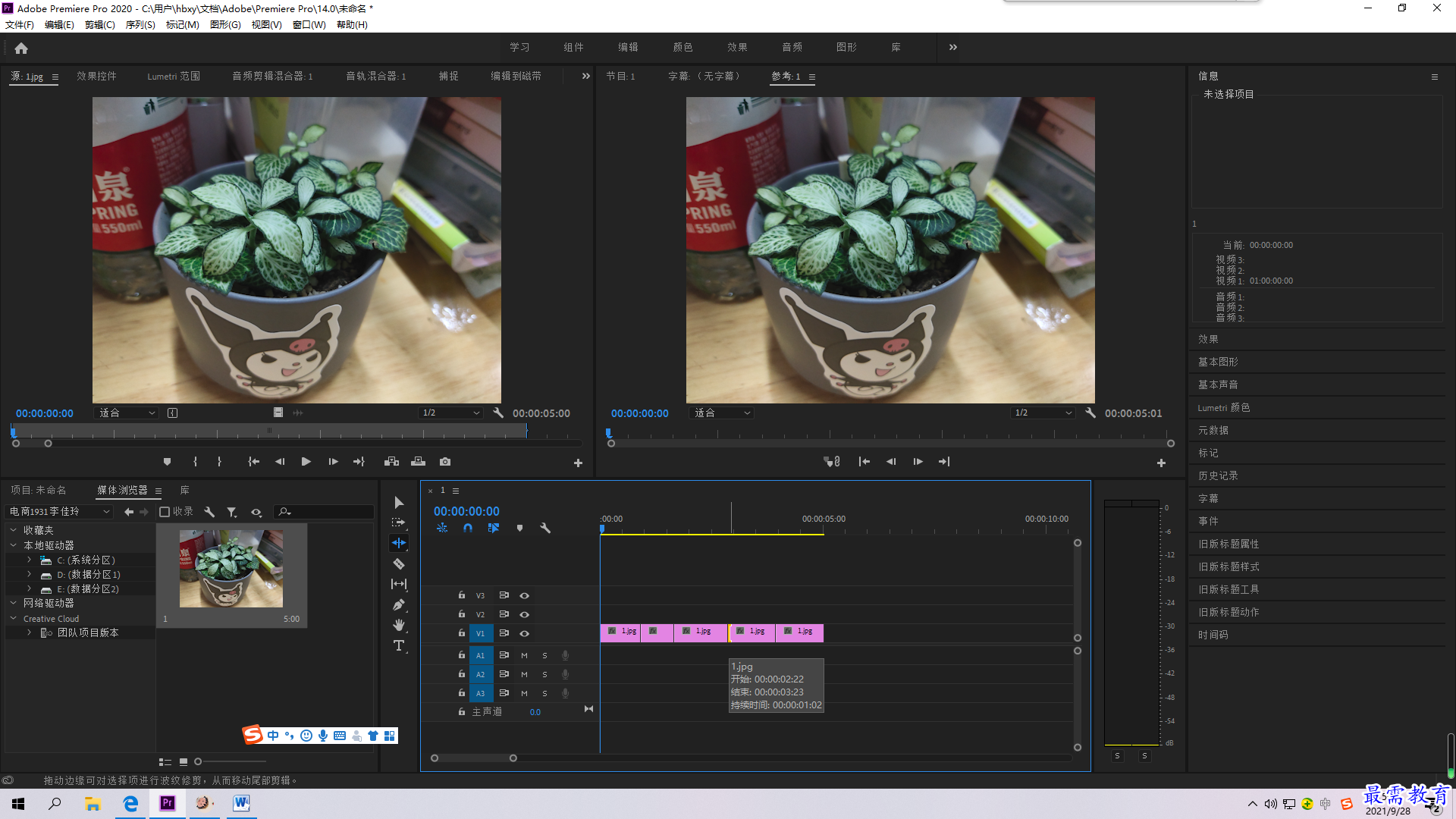Navigate back in media browser
This screenshot has width=1456, height=819.
tap(129, 512)
